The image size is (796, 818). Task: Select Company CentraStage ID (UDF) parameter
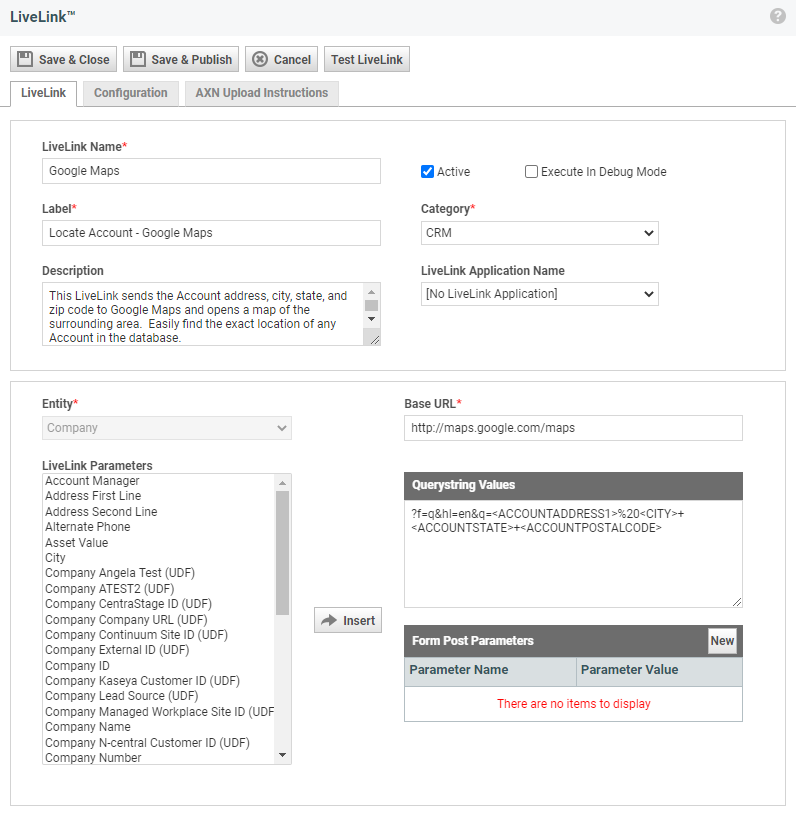159,604
